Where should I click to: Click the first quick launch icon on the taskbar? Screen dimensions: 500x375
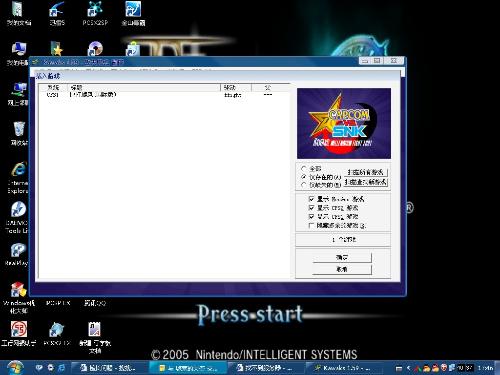[39, 368]
